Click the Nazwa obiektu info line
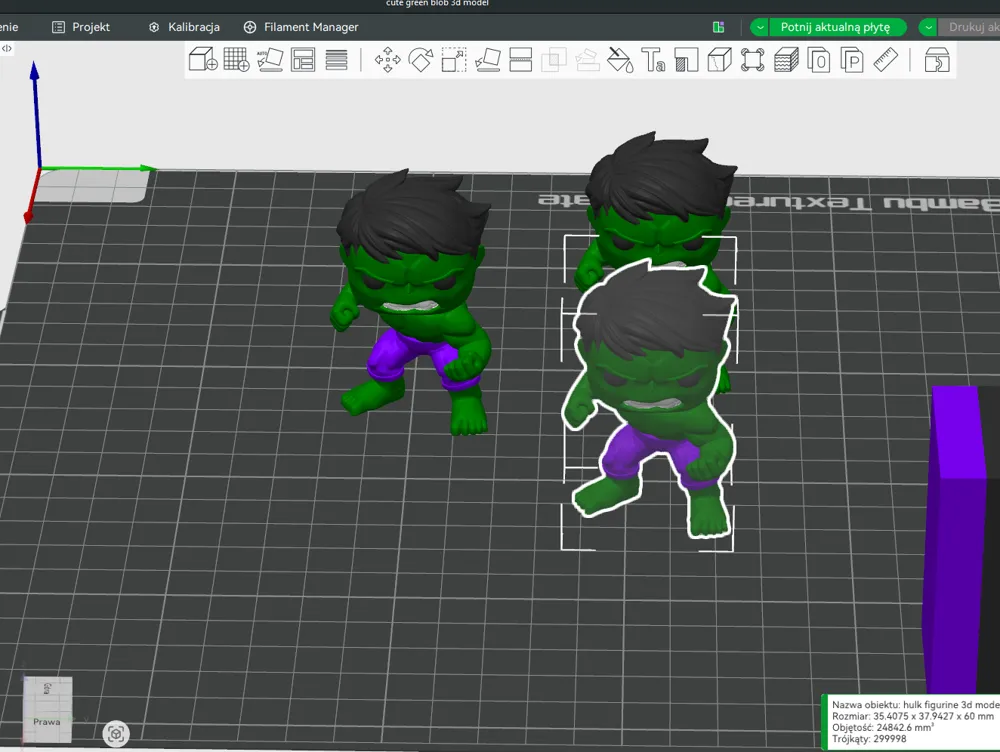Image resolution: width=1000 pixels, height=752 pixels. coord(915,705)
